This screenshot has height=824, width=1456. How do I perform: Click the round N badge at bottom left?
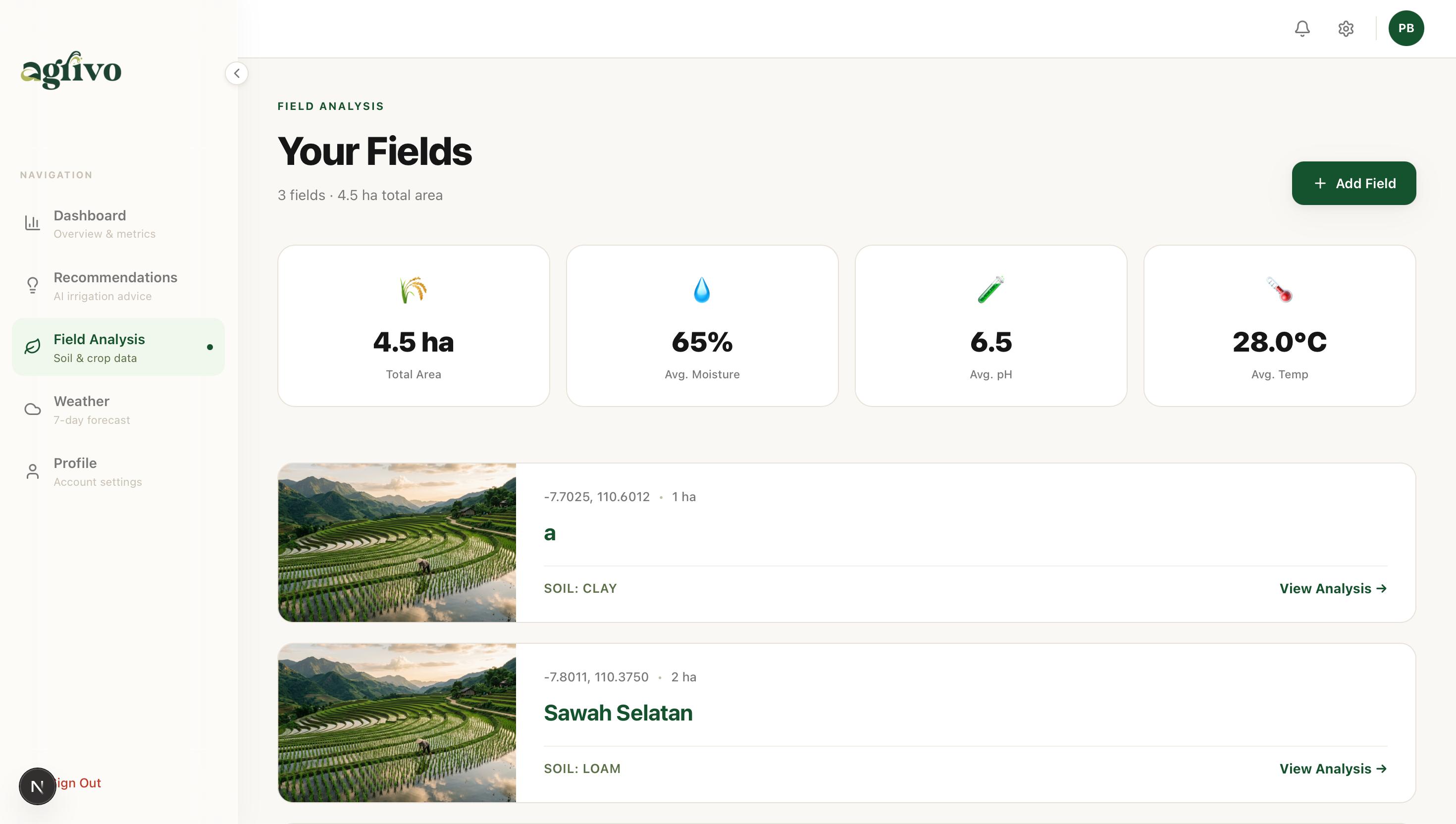pyautogui.click(x=37, y=786)
